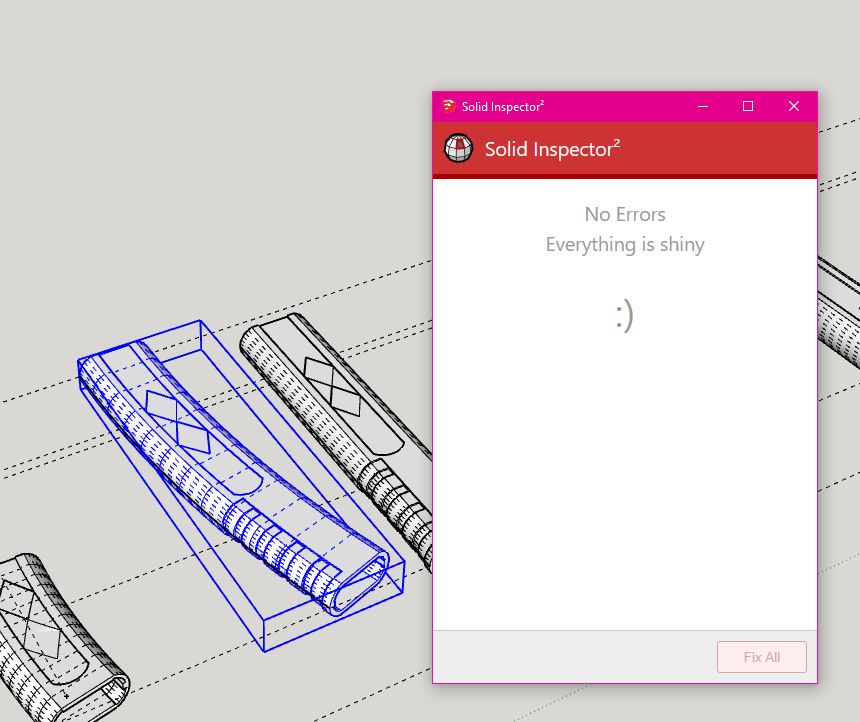
Task: Maximize the Solid Inspector² window
Action: tap(748, 106)
